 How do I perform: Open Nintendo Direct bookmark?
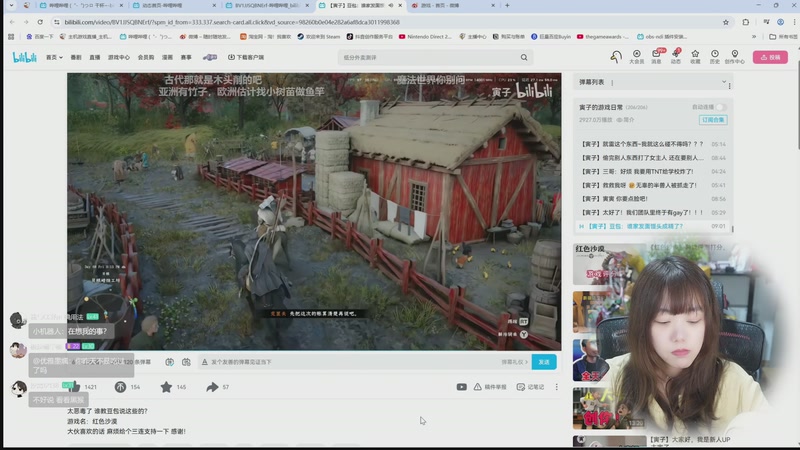point(426,37)
